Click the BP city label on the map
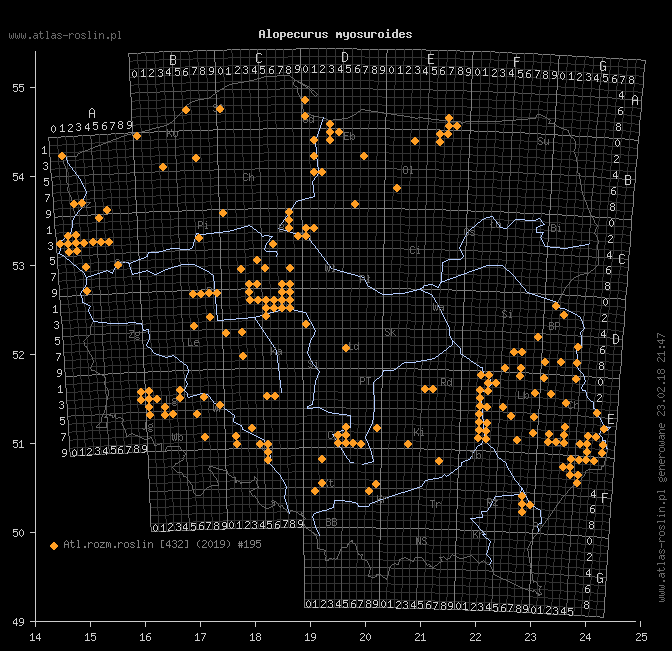The height and width of the screenshot is (651, 672). coord(554,327)
